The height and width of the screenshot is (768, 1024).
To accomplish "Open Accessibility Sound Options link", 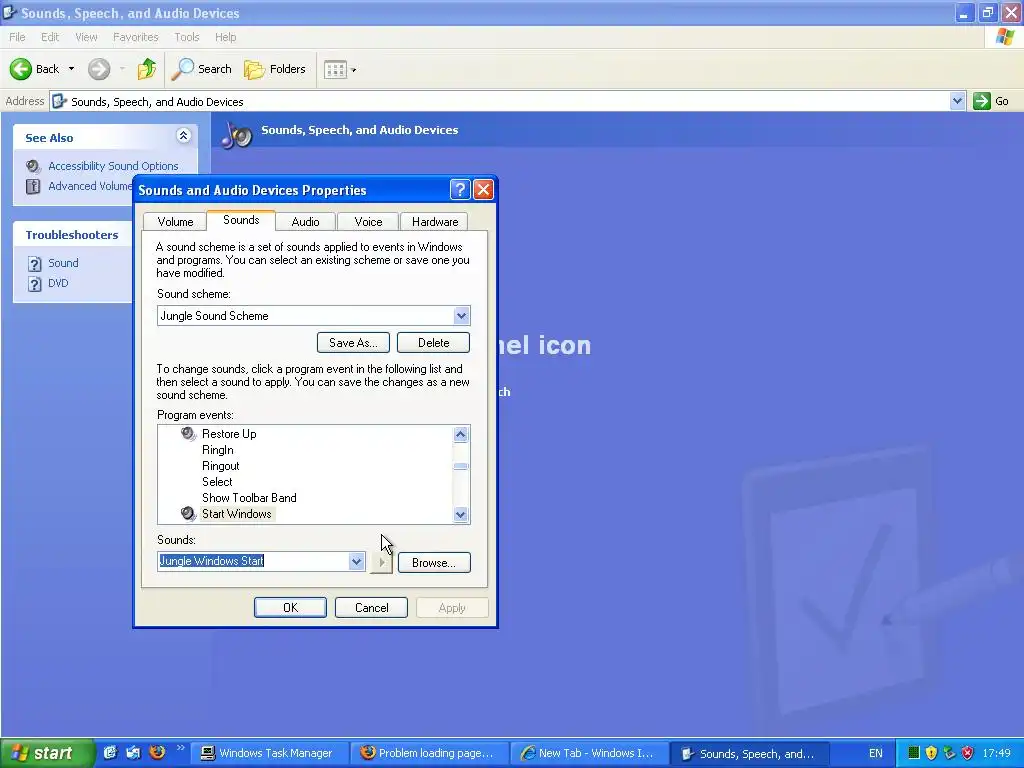I will pos(113,166).
